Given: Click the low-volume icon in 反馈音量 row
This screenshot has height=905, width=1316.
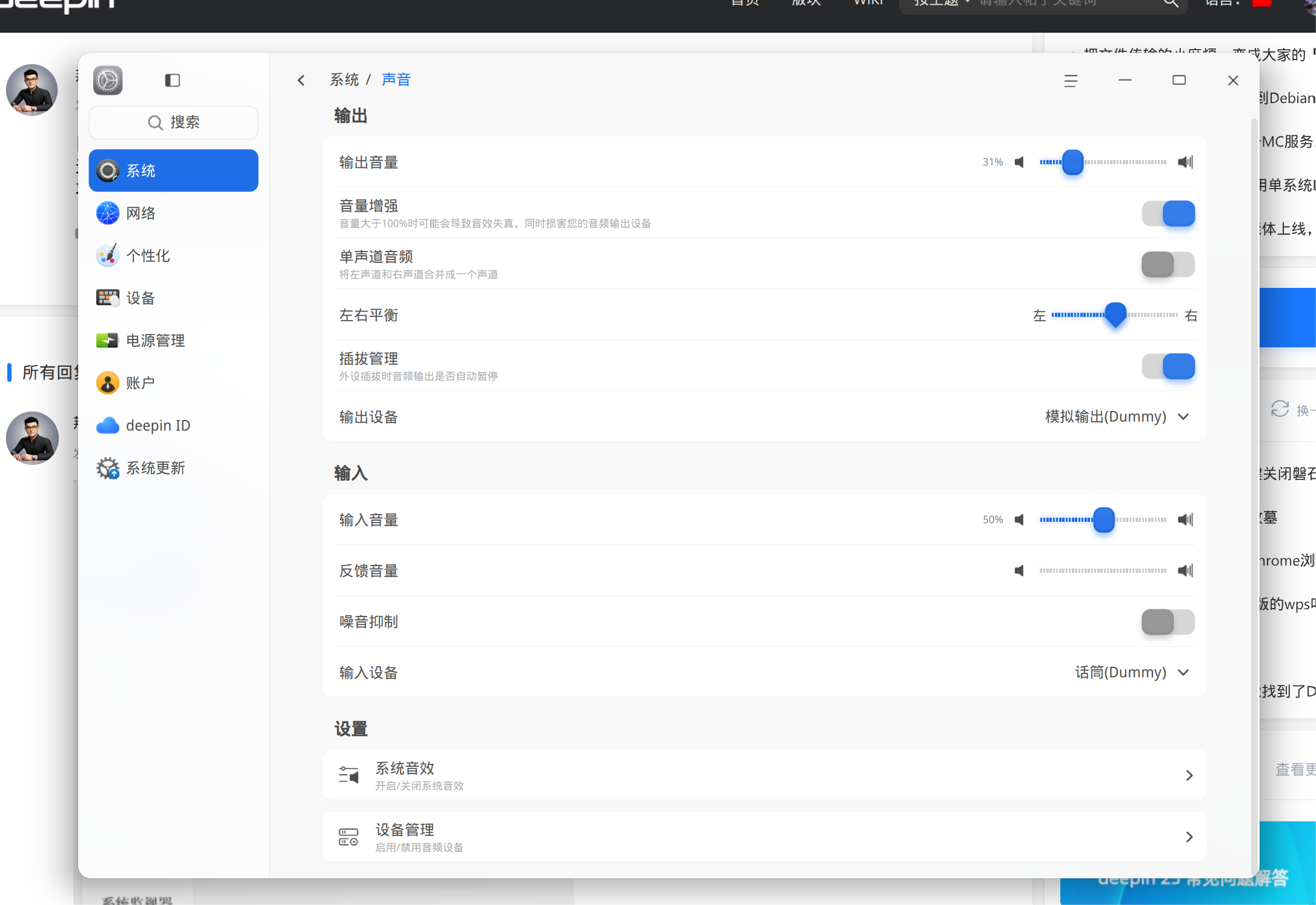Looking at the screenshot, I should pyautogui.click(x=1019, y=570).
